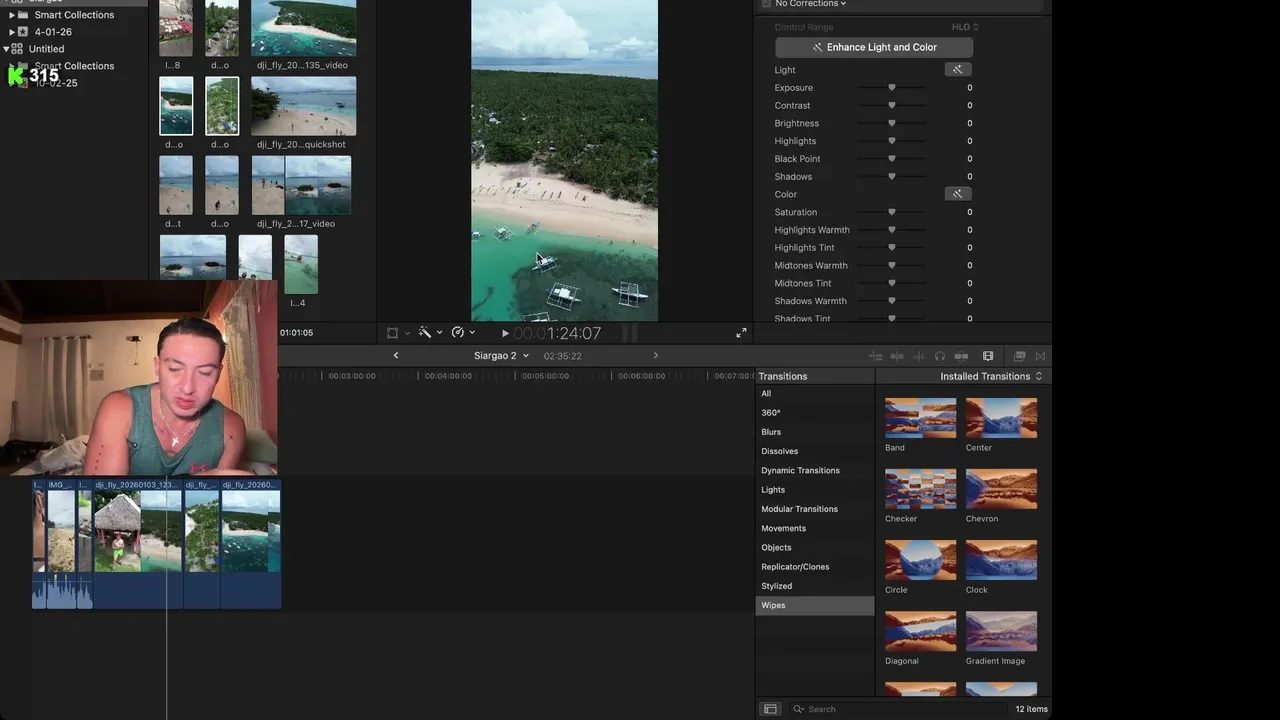
Task: Select the All transitions category
Action: click(x=815, y=394)
